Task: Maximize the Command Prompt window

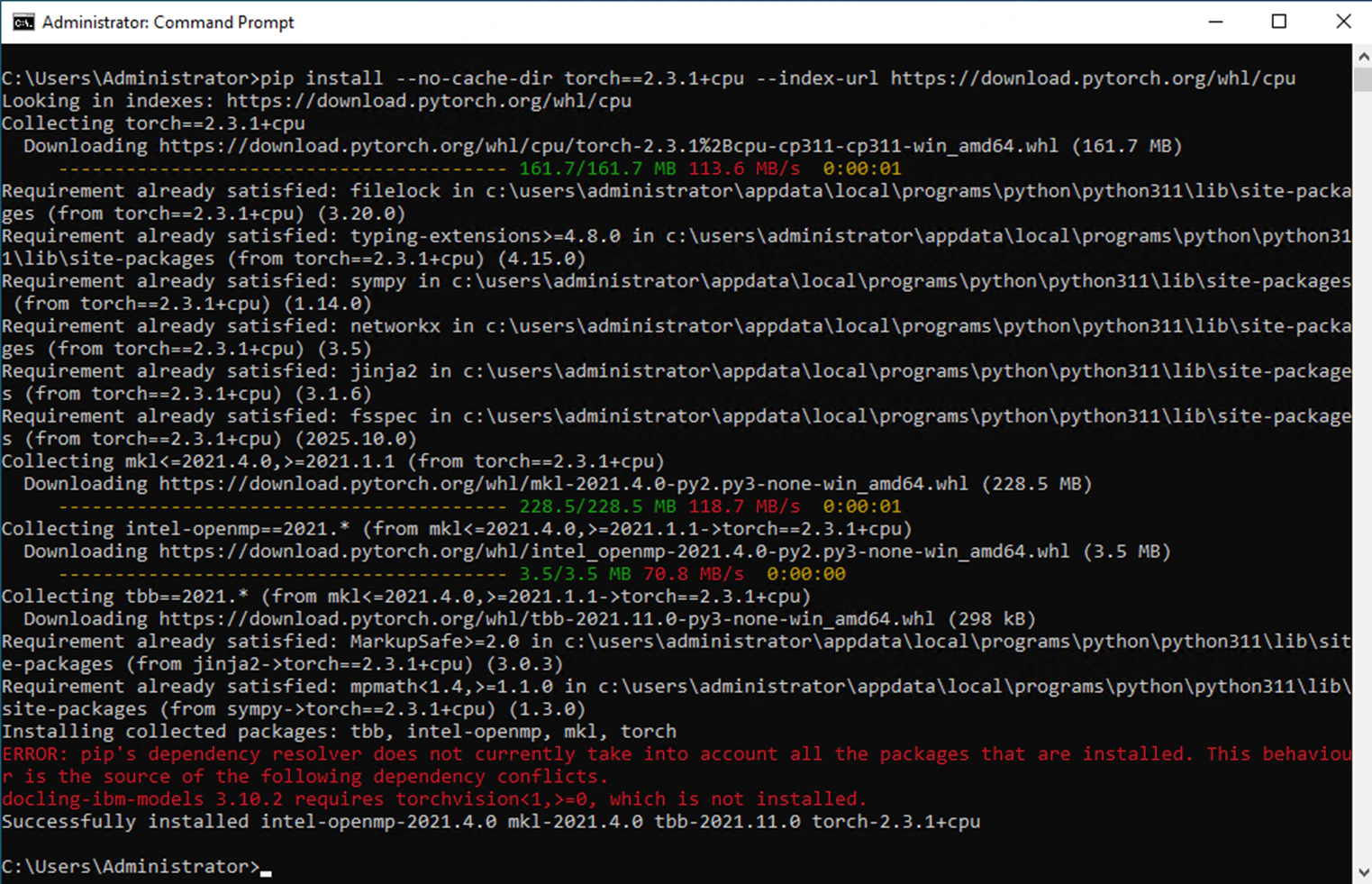Action: (x=1278, y=22)
